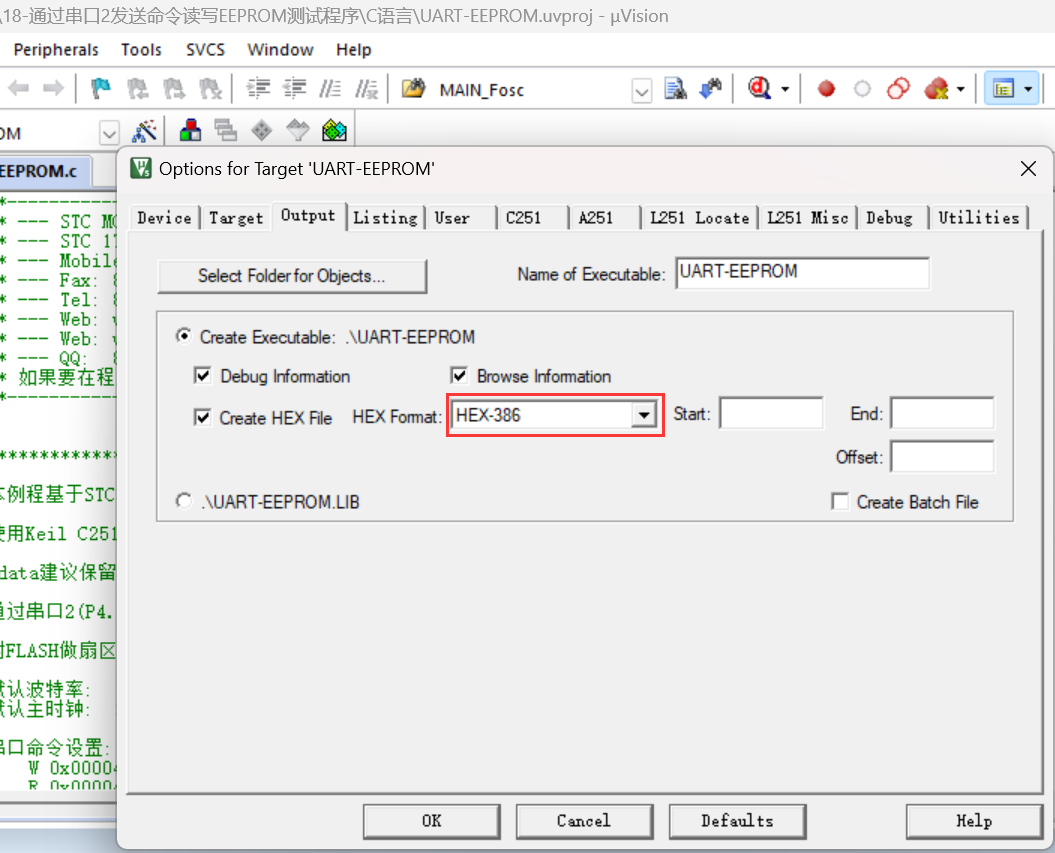1055x853 pixels.
Task: Enable Create Batch File checkbox
Action: [x=840, y=501]
